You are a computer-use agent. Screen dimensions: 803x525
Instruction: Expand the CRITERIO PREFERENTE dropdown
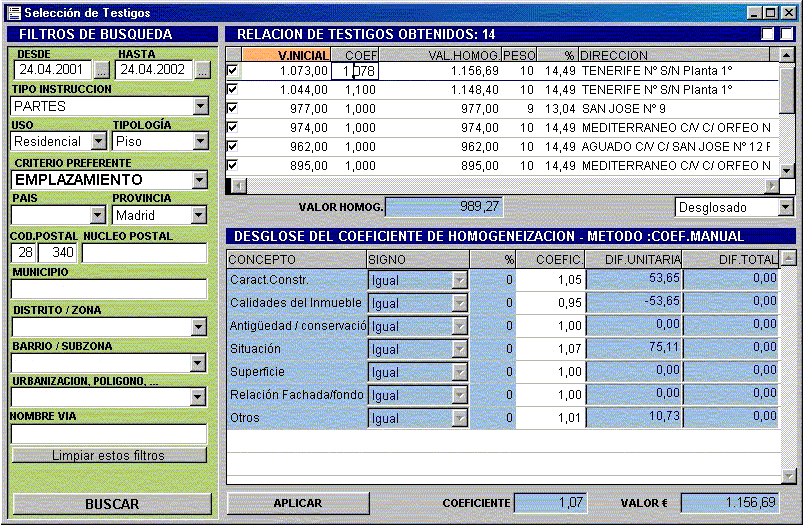[200, 180]
